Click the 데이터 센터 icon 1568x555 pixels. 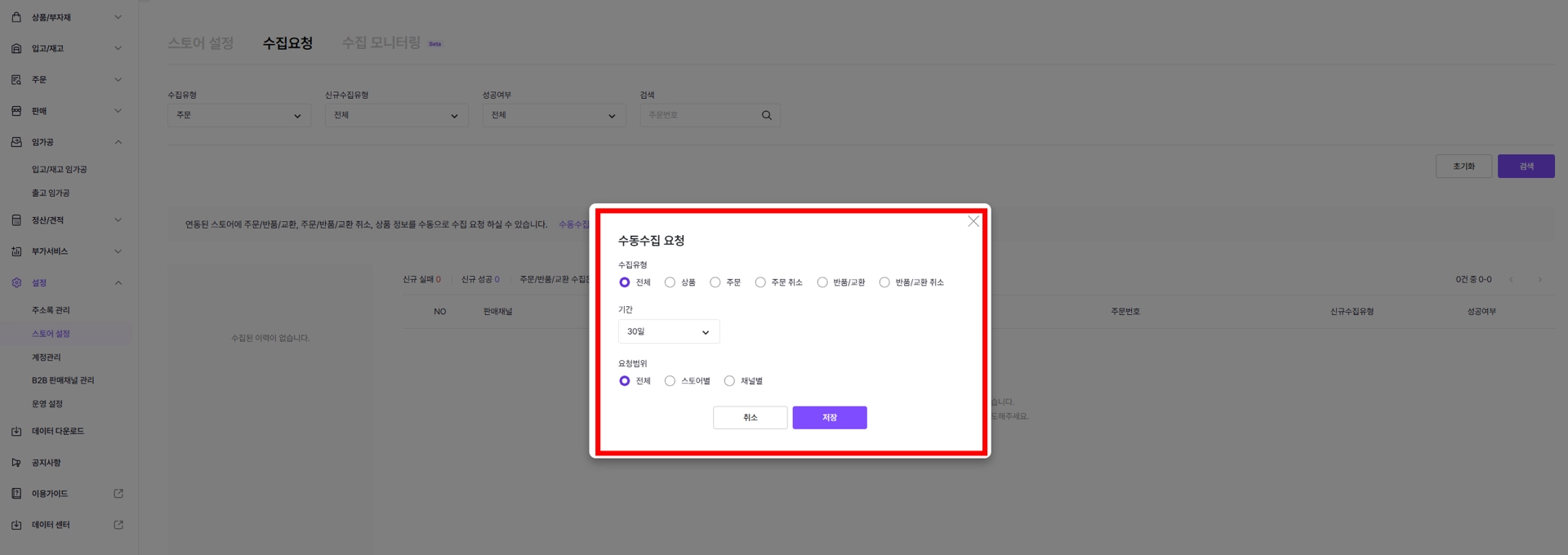pyautogui.click(x=16, y=525)
